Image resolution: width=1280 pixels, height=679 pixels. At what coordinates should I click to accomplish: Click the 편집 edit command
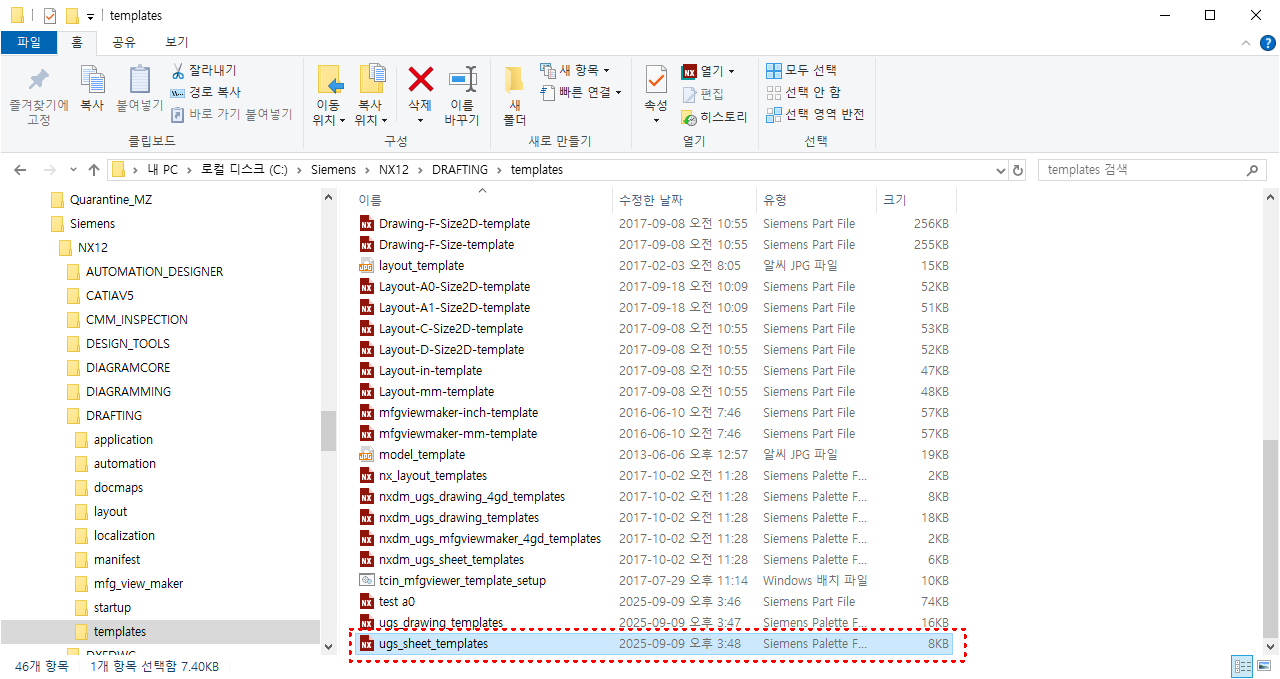coord(703,94)
